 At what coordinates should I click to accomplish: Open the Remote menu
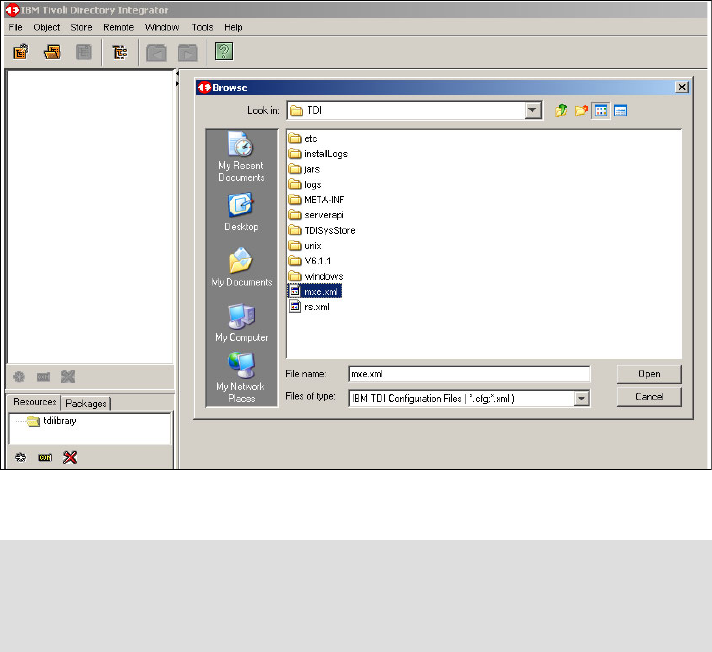[119, 27]
